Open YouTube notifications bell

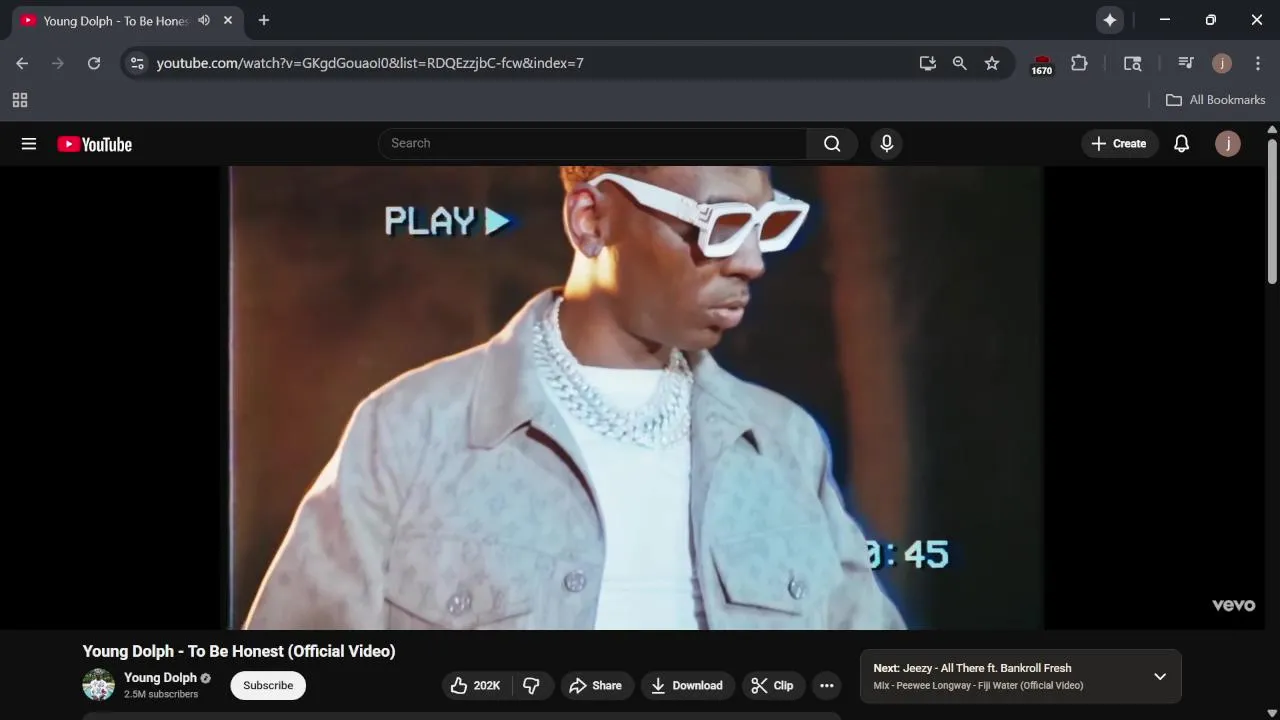click(x=1181, y=143)
